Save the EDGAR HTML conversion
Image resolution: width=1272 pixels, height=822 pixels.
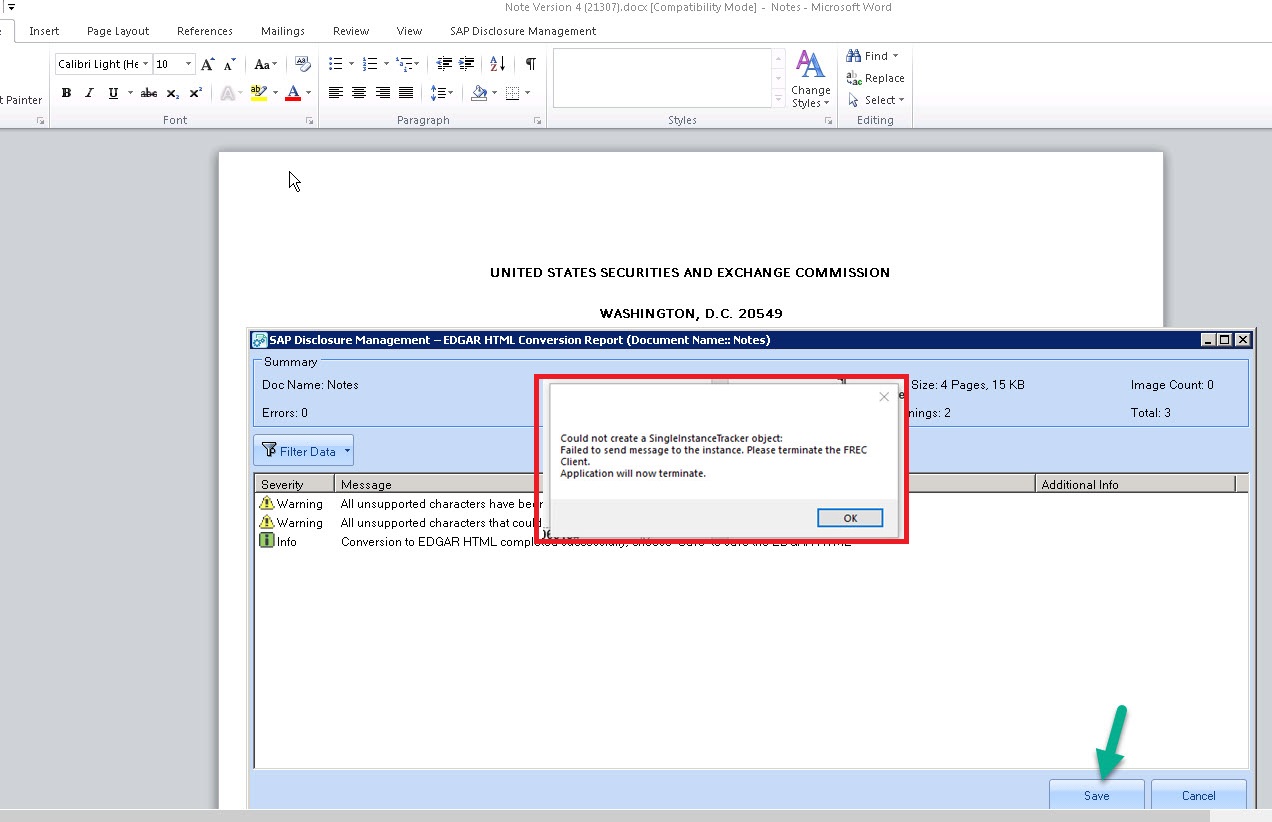coord(1097,796)
